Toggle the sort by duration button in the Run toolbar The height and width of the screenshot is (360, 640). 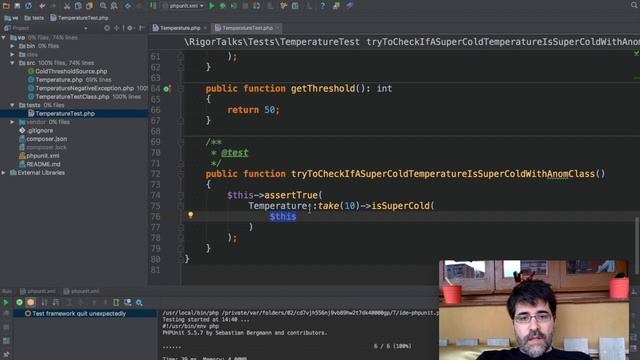[56, 302]
